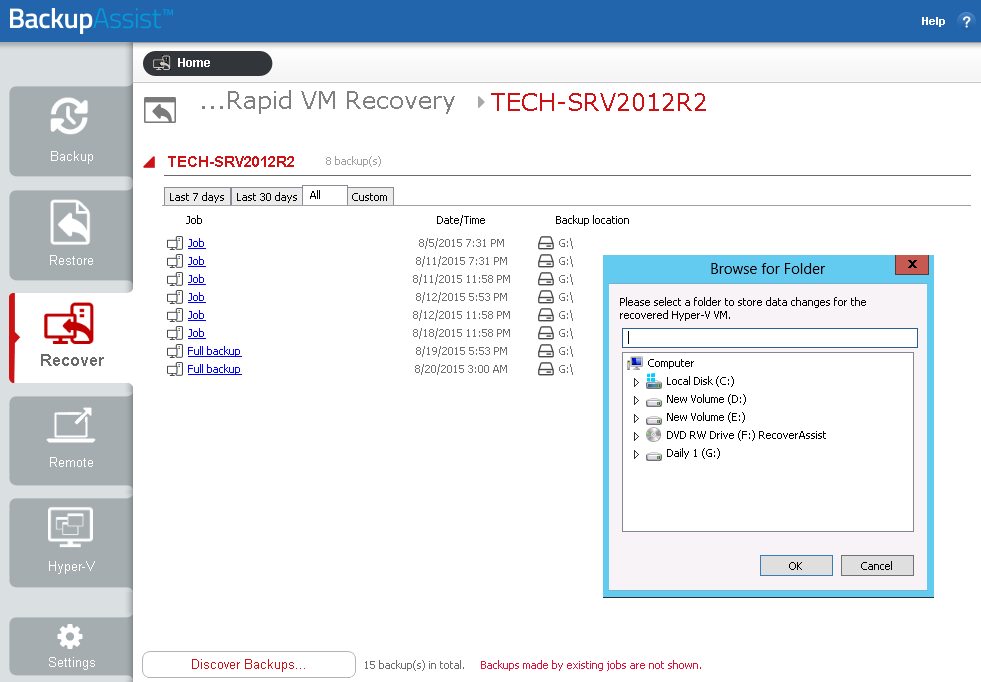The height and width of the screenshot is (682, 981).
Task: Open the Job link dated 8/5/2015 7:31 PM
Action: pyautogui.click(x=196, y=243)
